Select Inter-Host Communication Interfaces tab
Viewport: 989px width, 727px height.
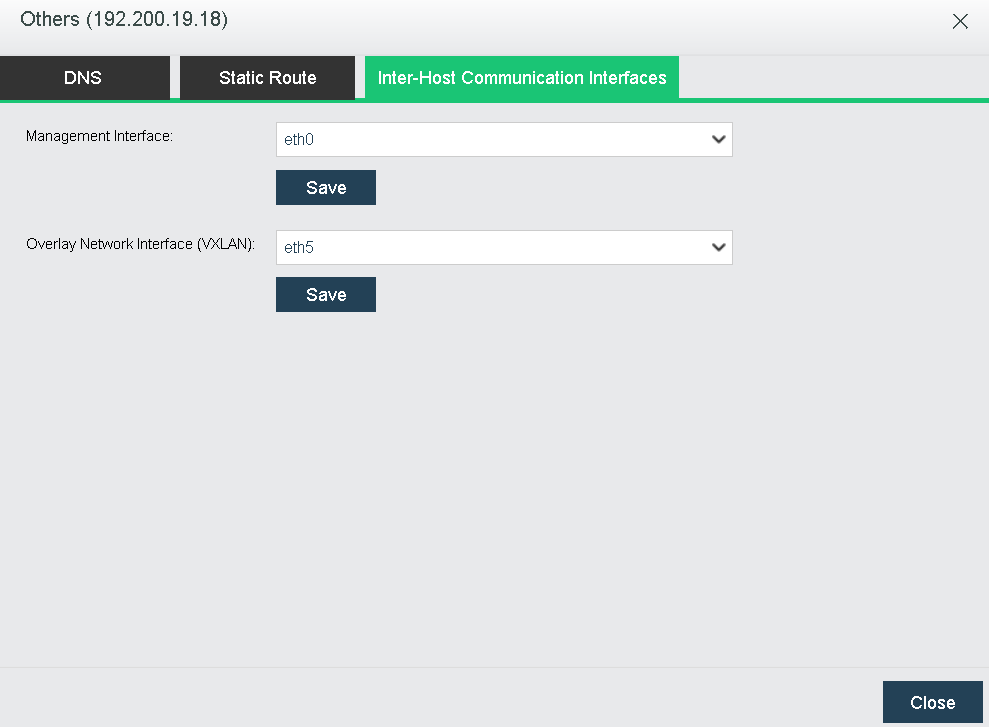(x=522, y=78)
